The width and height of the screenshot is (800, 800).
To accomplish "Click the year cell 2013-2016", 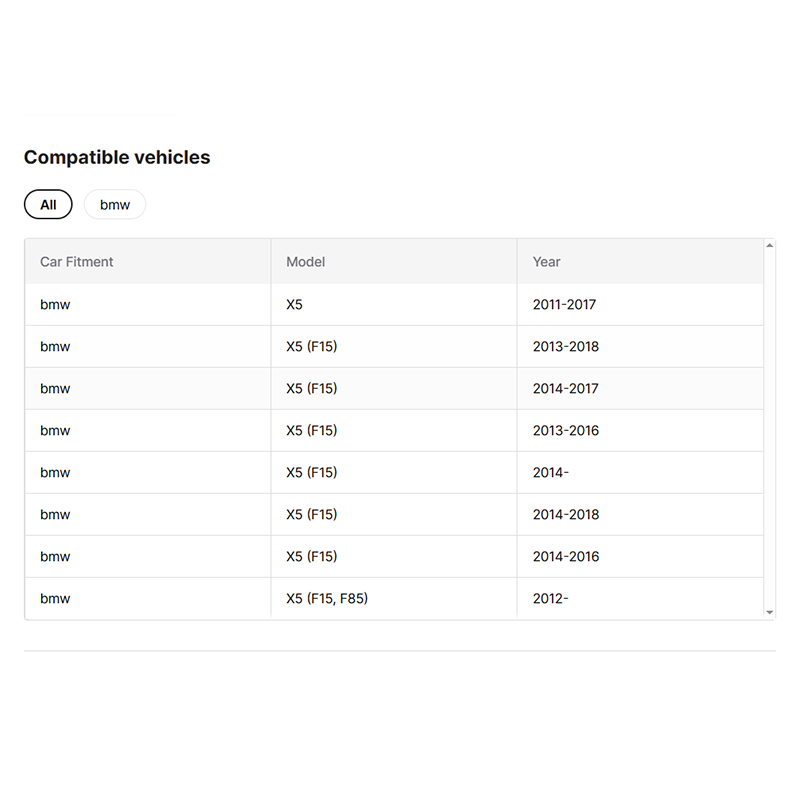I will coord(566,431).
